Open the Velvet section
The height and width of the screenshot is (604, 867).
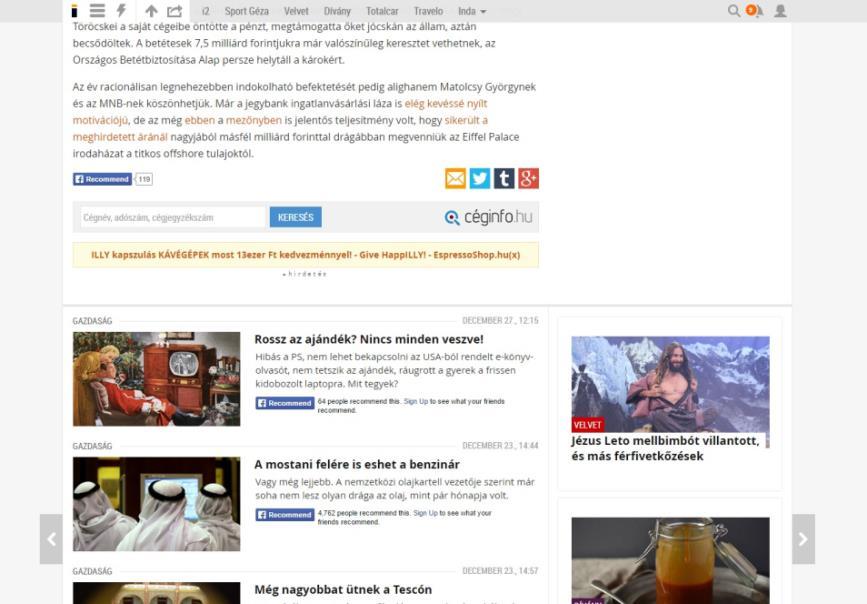pyautogui.click(x=296, y=11)
